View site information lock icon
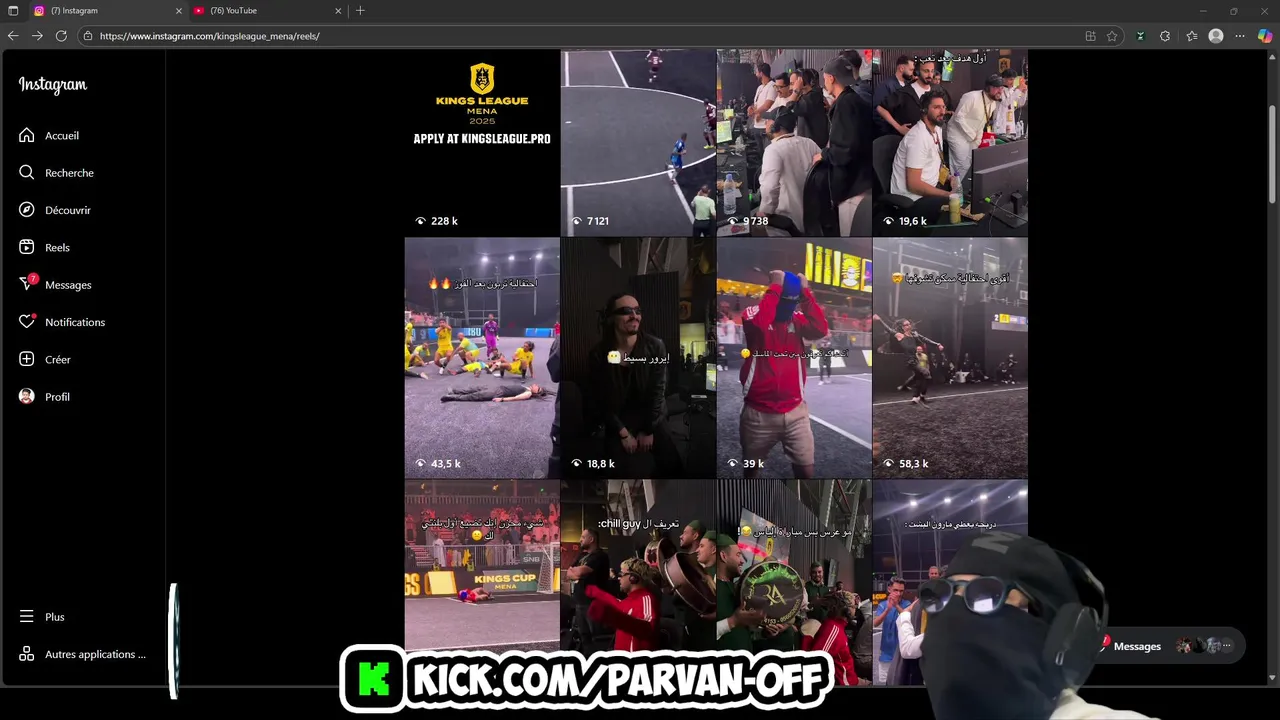The width and height of the screenshot is (1280, 720). click(88, 36)
